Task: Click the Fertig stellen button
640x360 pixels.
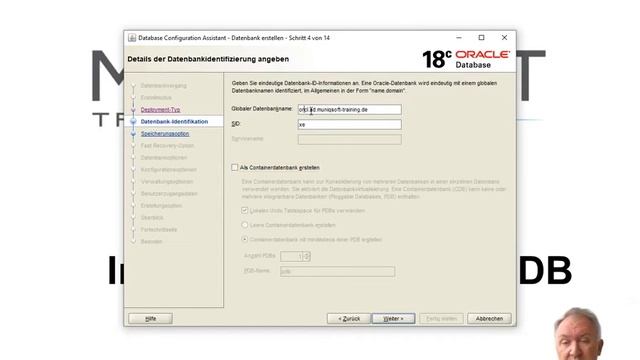Action: click(x=442, y=318)
